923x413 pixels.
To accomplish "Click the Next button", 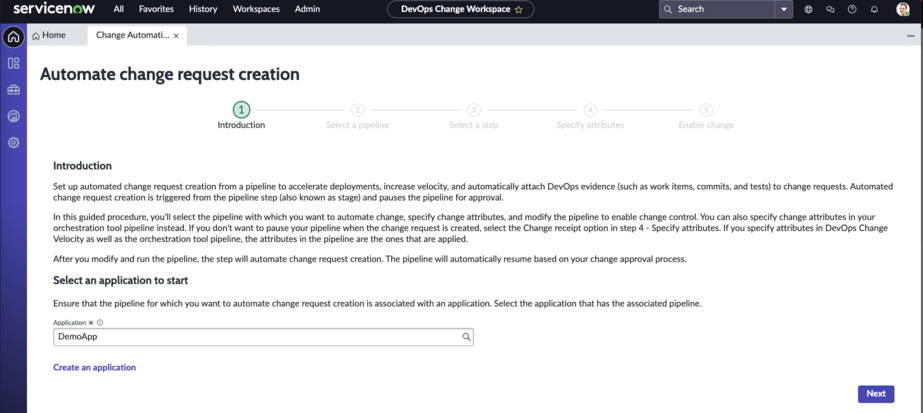I will click(x=876, y=394).
